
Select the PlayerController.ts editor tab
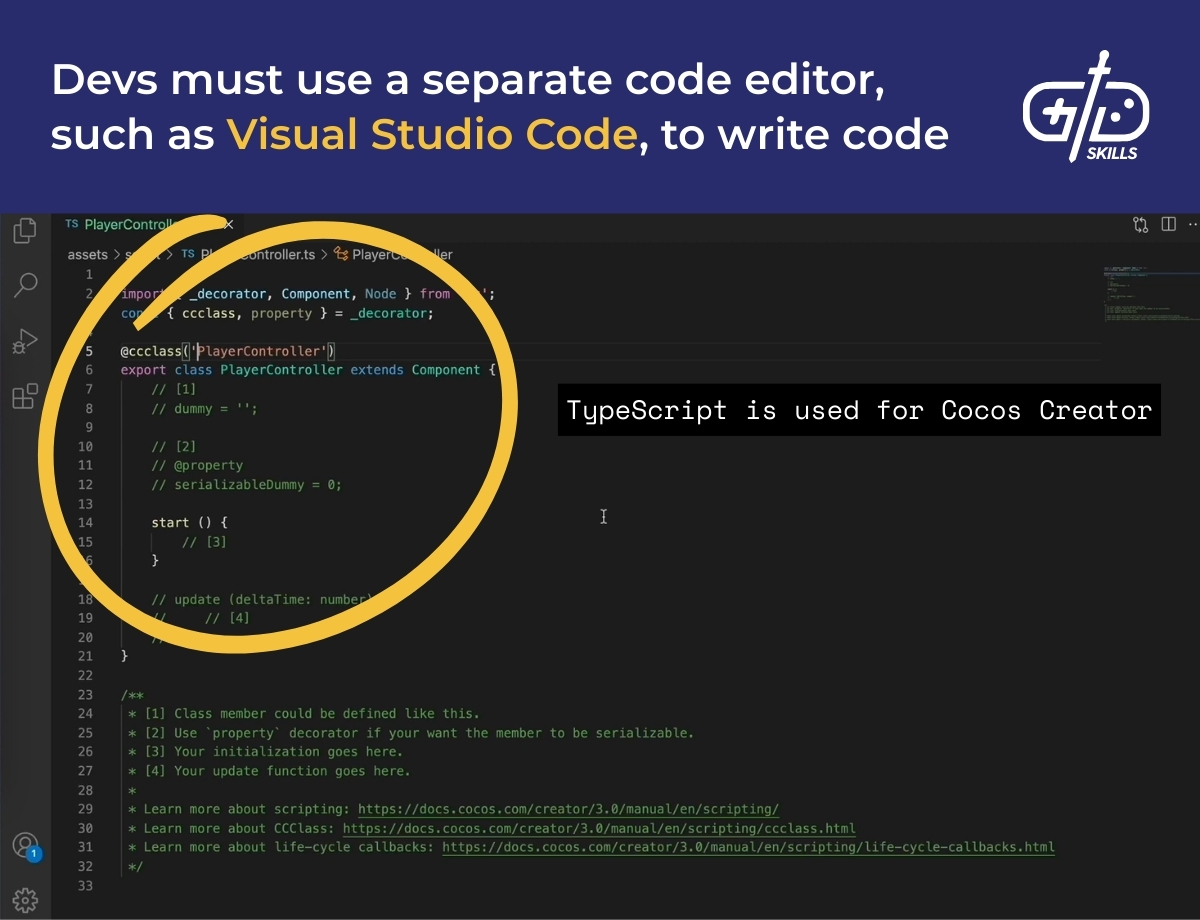(x=130, y=224)
